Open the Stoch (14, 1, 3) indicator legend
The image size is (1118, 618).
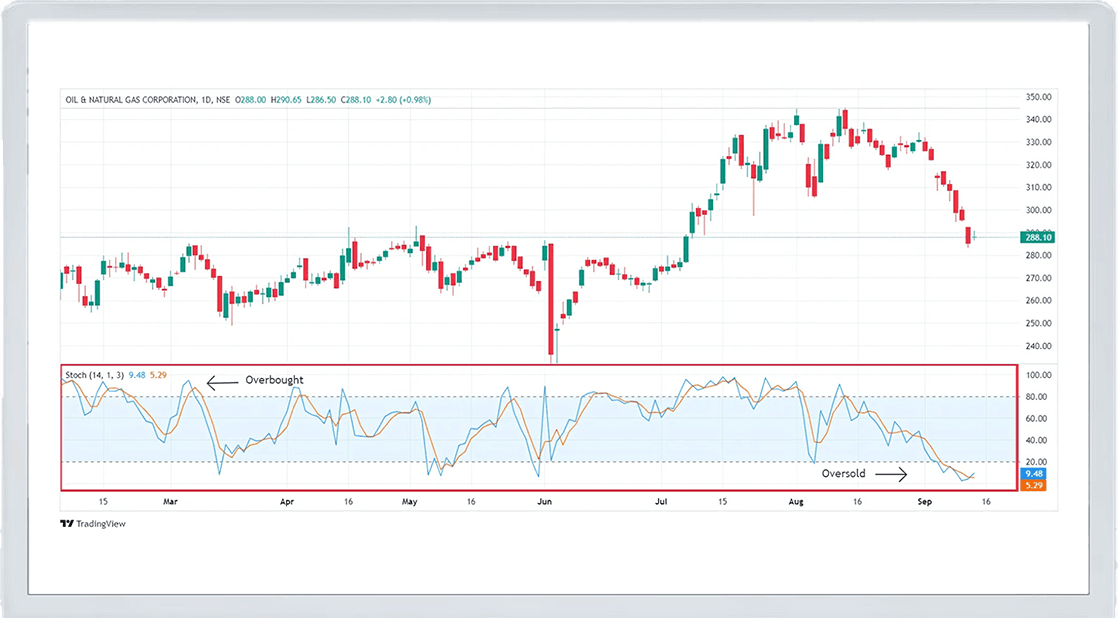(x=94, y=375)
